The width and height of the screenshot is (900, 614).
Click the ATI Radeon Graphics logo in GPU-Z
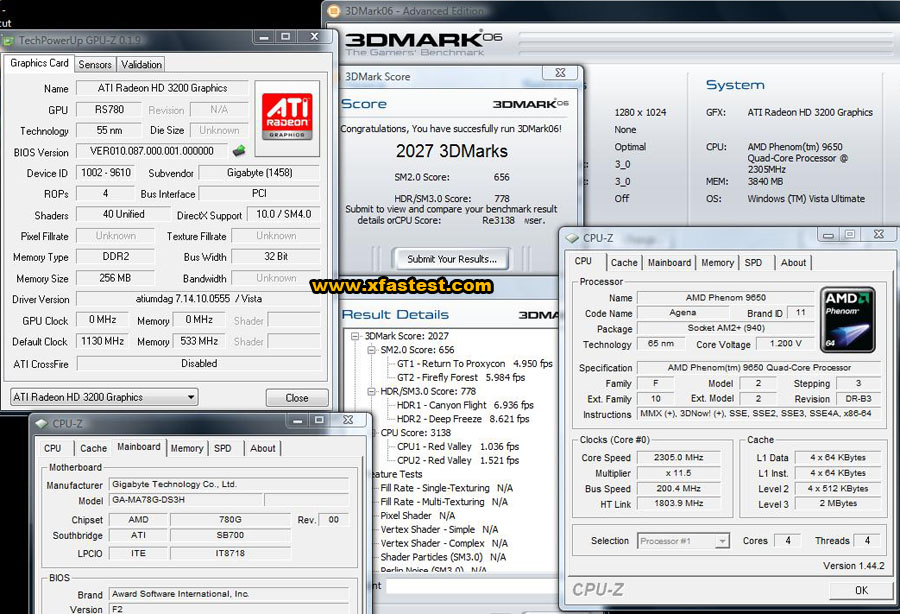pyautogui.click(x=287, y=118)
